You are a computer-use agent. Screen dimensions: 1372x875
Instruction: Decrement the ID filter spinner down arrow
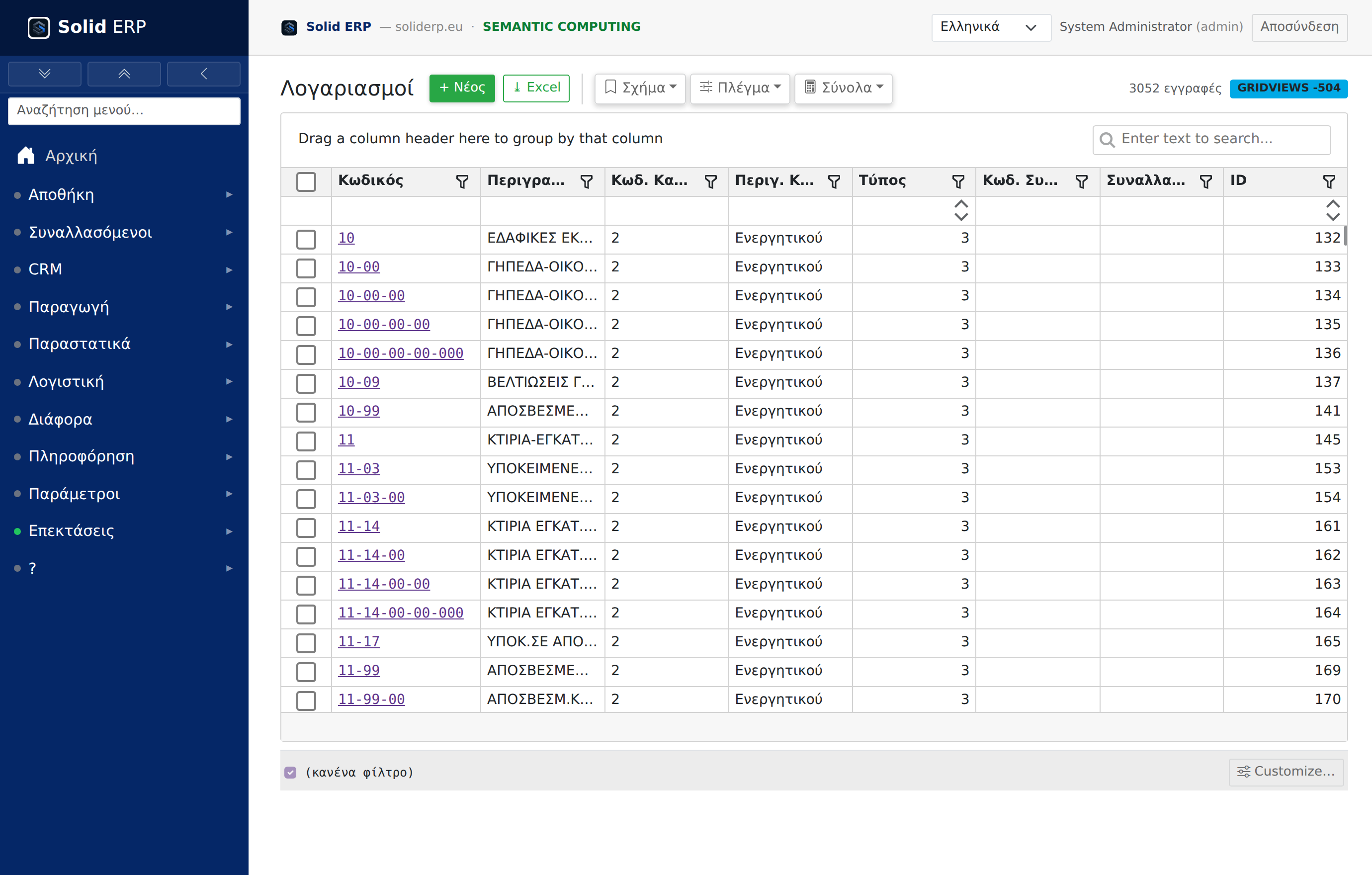1333,217
